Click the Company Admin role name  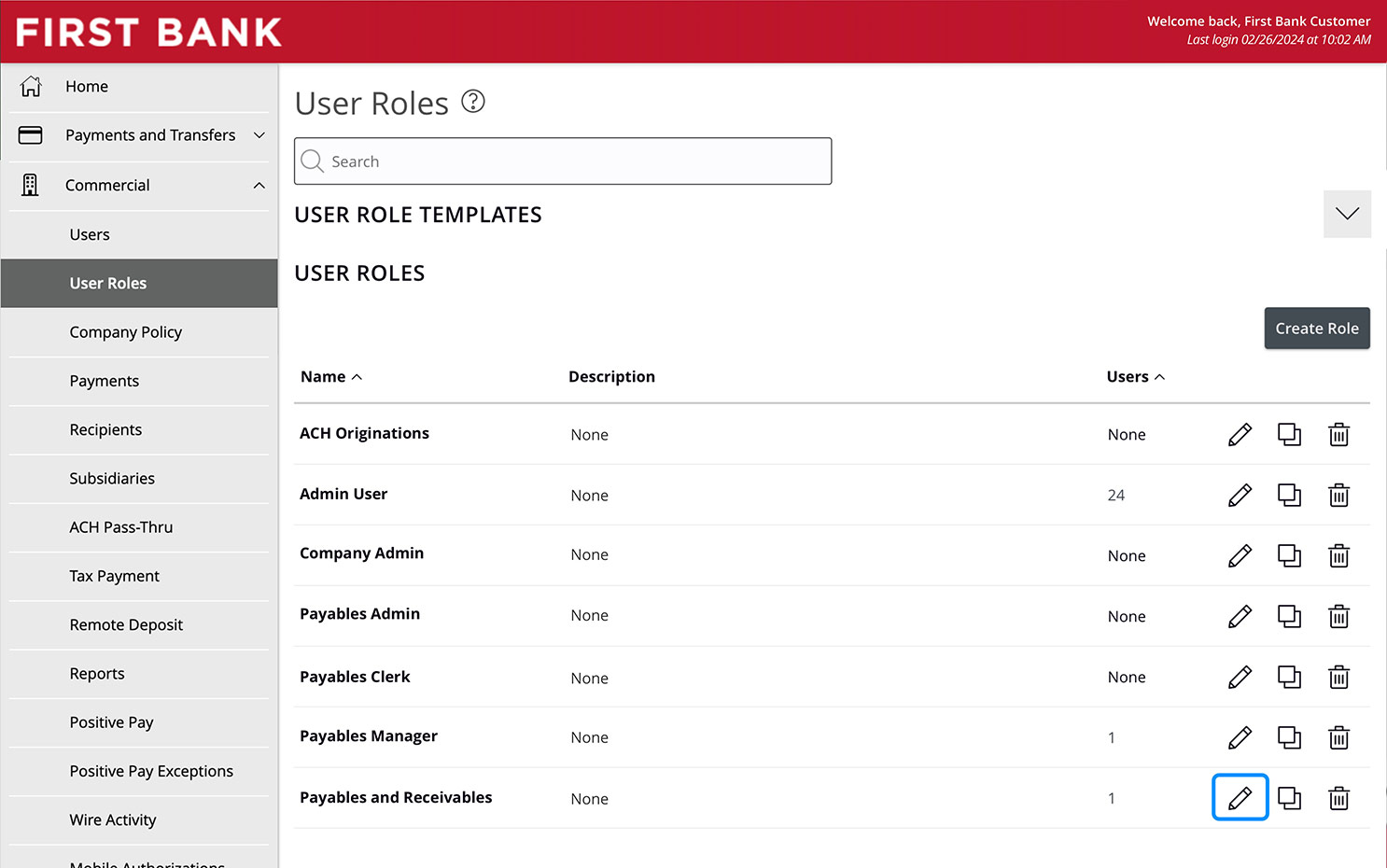(361, 553)
